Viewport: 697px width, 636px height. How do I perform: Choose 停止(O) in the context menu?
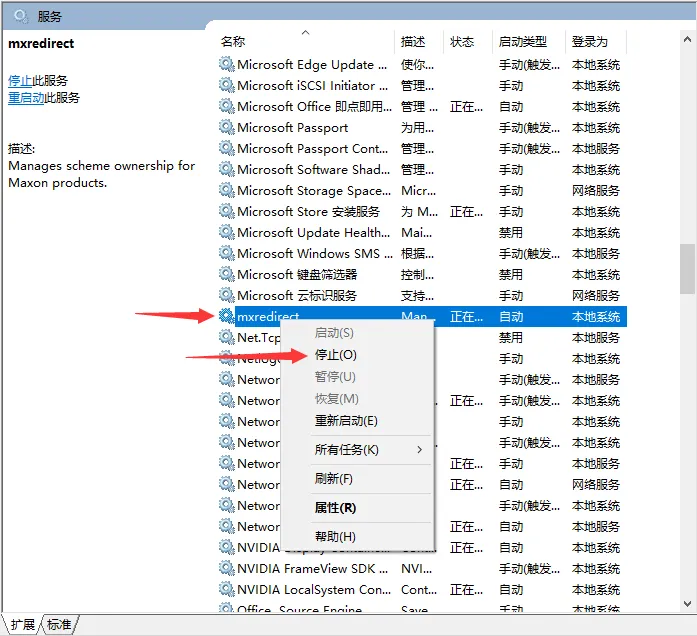pyautogui.click(x=336, y=355)
